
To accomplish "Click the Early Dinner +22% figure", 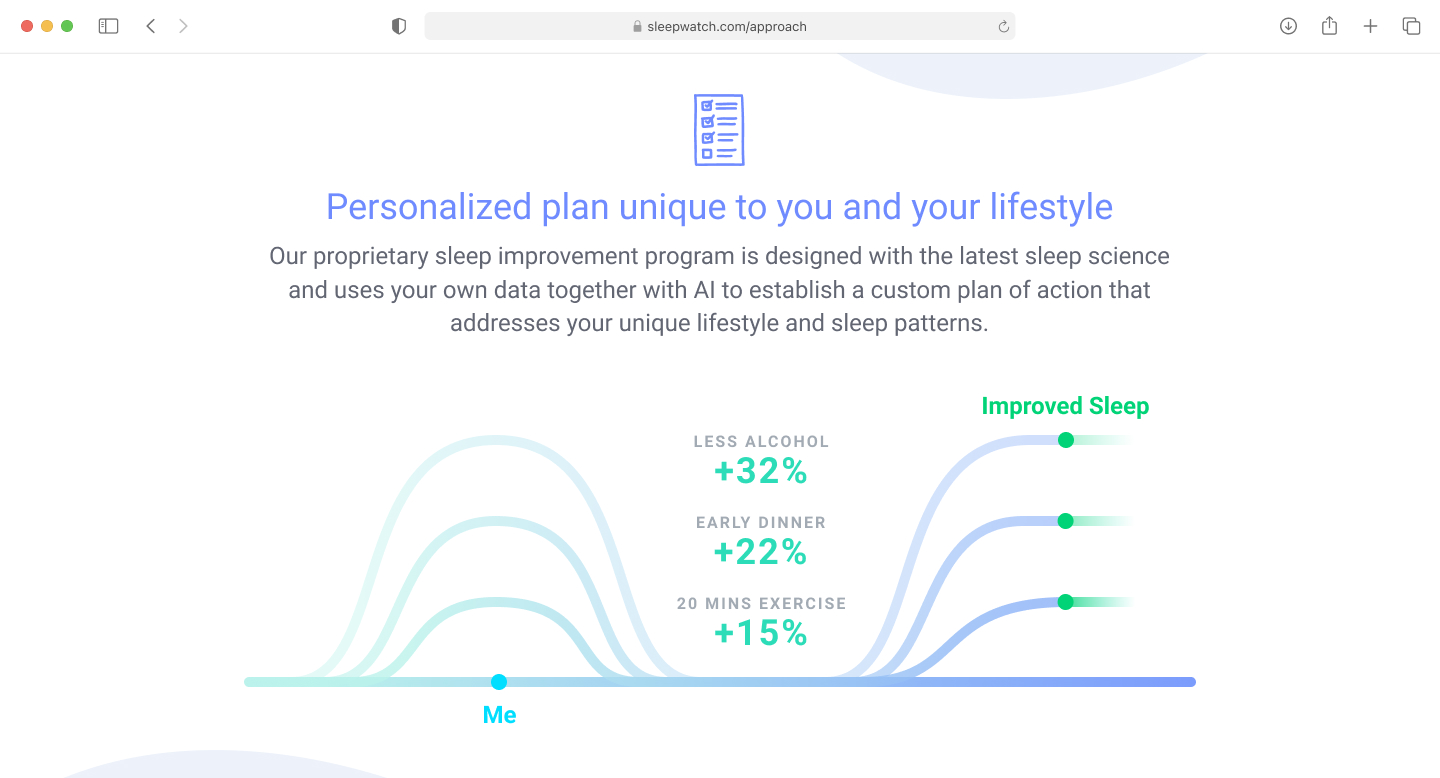I will click(x=761, y=552).
